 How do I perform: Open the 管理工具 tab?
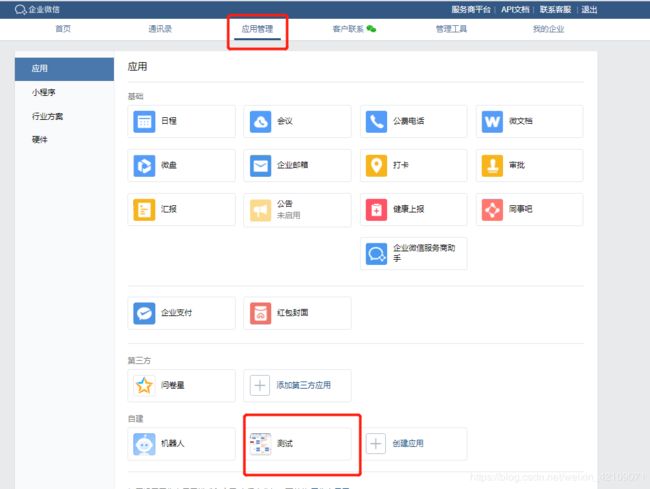click(451, 29)
